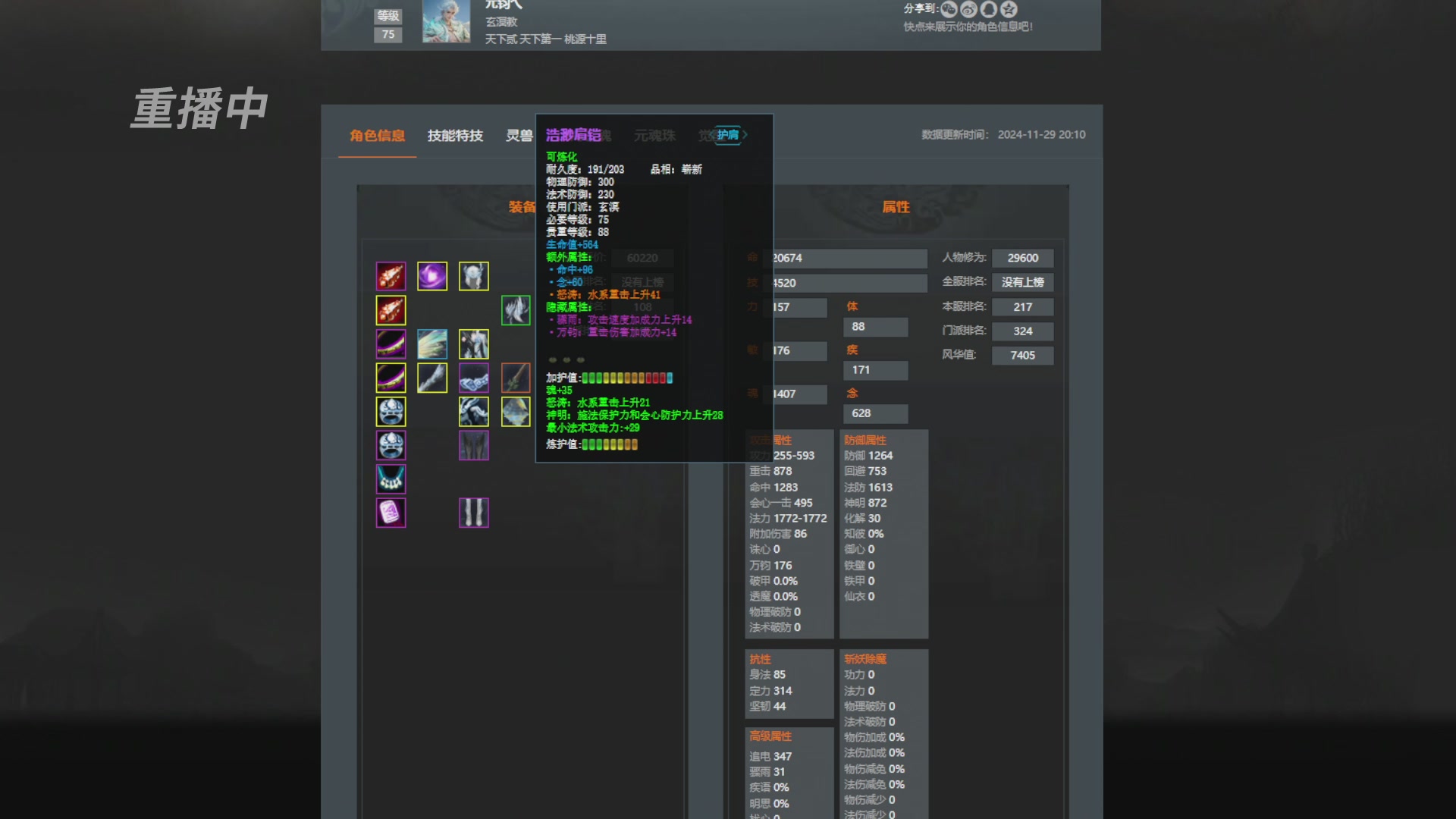Click the 会心一击 495 stat
1456x819 pixels.
(781, 503)
